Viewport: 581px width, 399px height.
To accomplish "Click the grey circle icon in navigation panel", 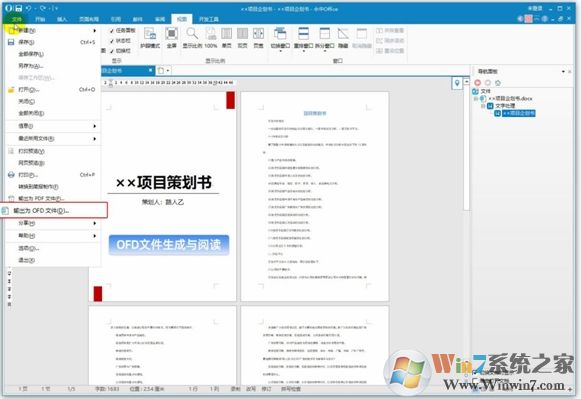I will point(488,83).
